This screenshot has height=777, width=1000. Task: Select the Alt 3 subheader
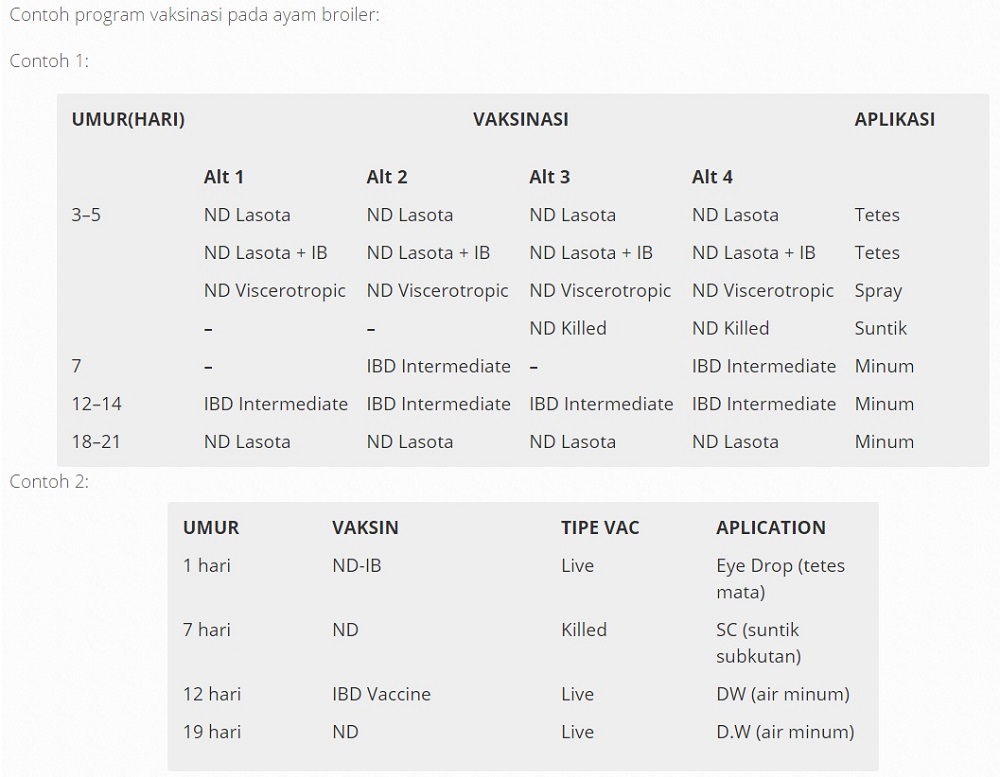(x=549, y=177)
